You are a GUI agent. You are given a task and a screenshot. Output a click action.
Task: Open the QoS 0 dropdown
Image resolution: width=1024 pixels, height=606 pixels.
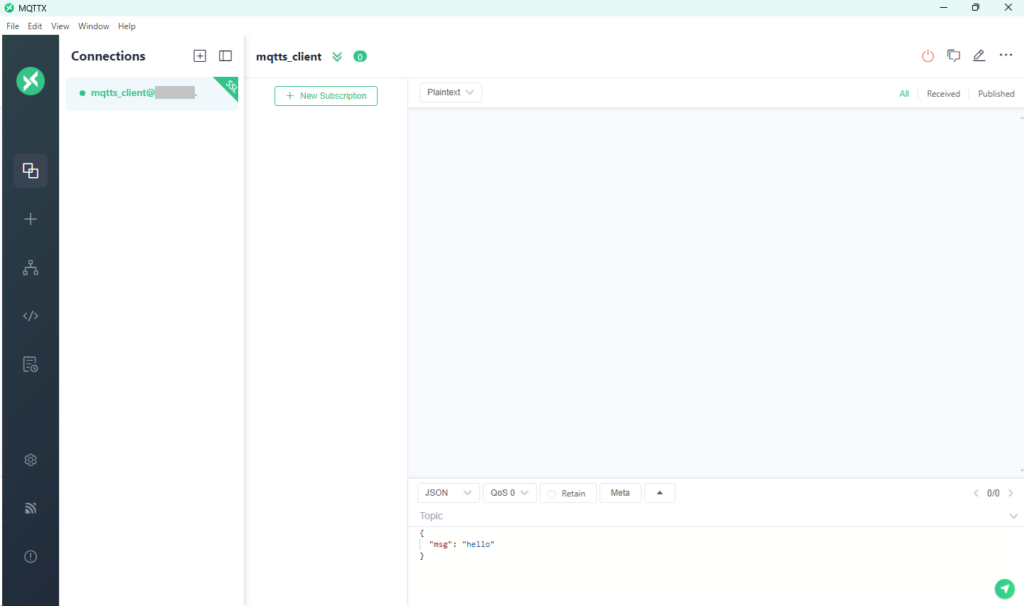click(x=509, y=493)
